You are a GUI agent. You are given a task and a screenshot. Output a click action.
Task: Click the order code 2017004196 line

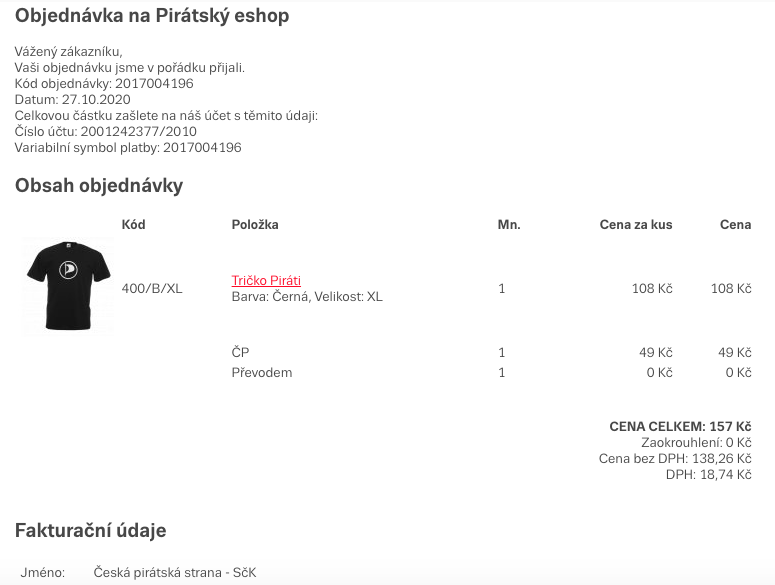(104, 83)
